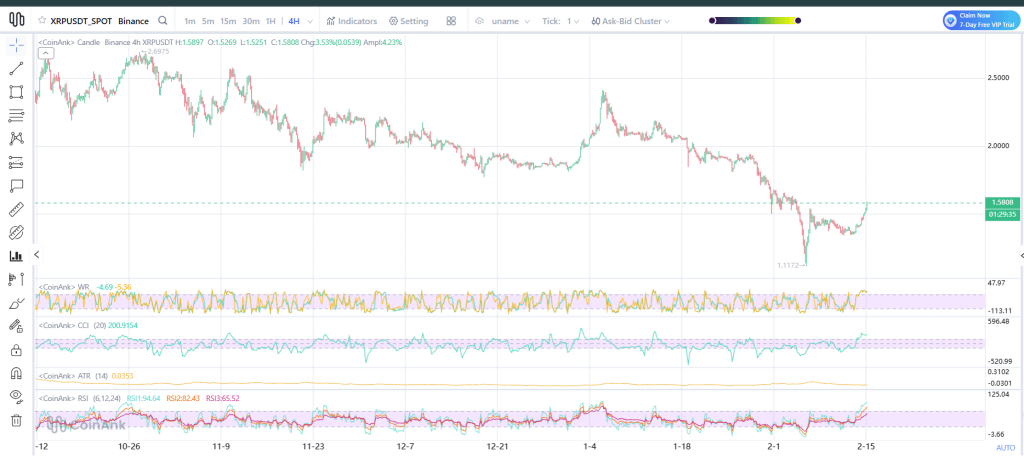
Task: Delete drawings with the trash icon
Action: (x=16, y=420)
